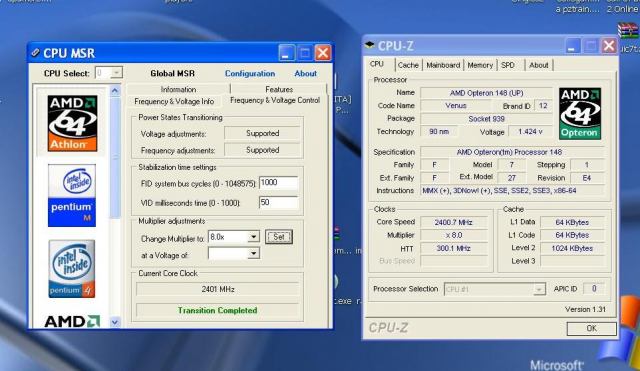This screenshot has height=371, width=640.
Task: Open Memory tab in CPU-Z
Action: click(480, 65)
